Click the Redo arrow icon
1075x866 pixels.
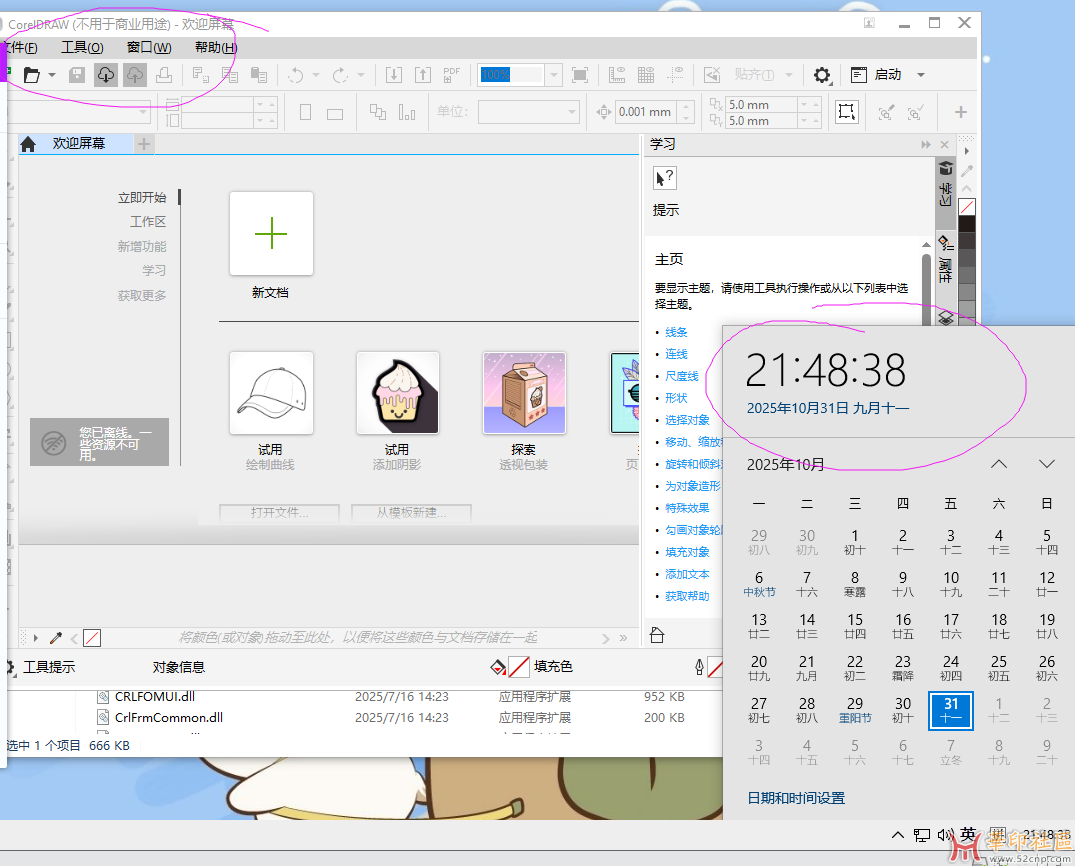tap(341, 75)
